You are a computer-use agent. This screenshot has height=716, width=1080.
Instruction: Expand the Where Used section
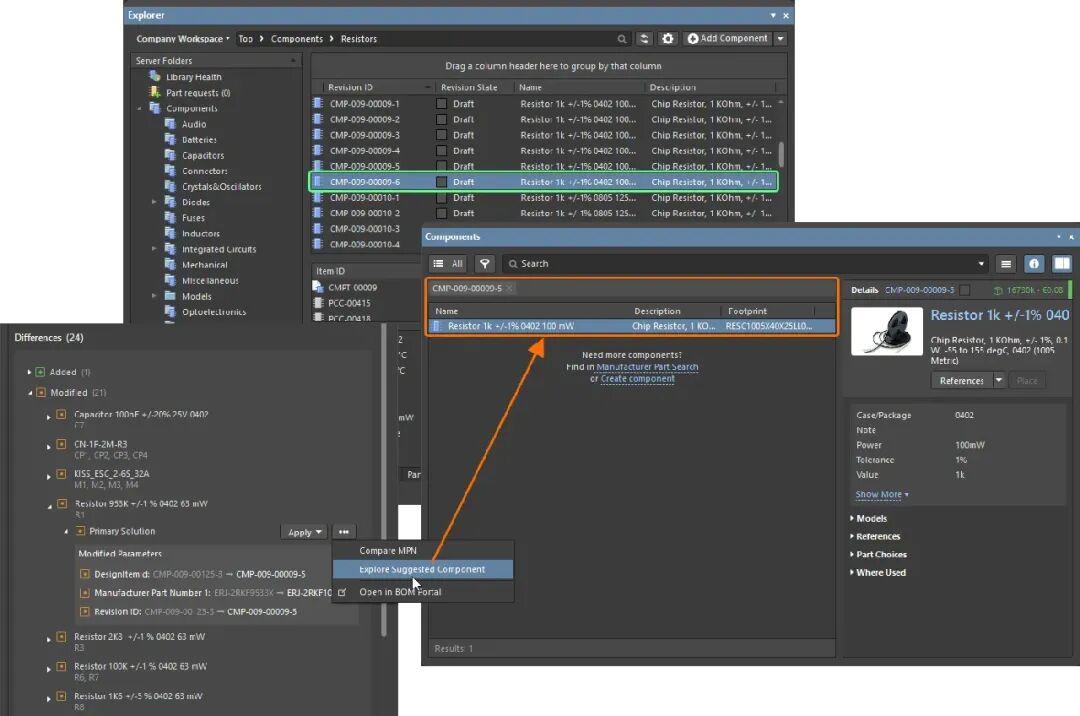pos(851,572)
